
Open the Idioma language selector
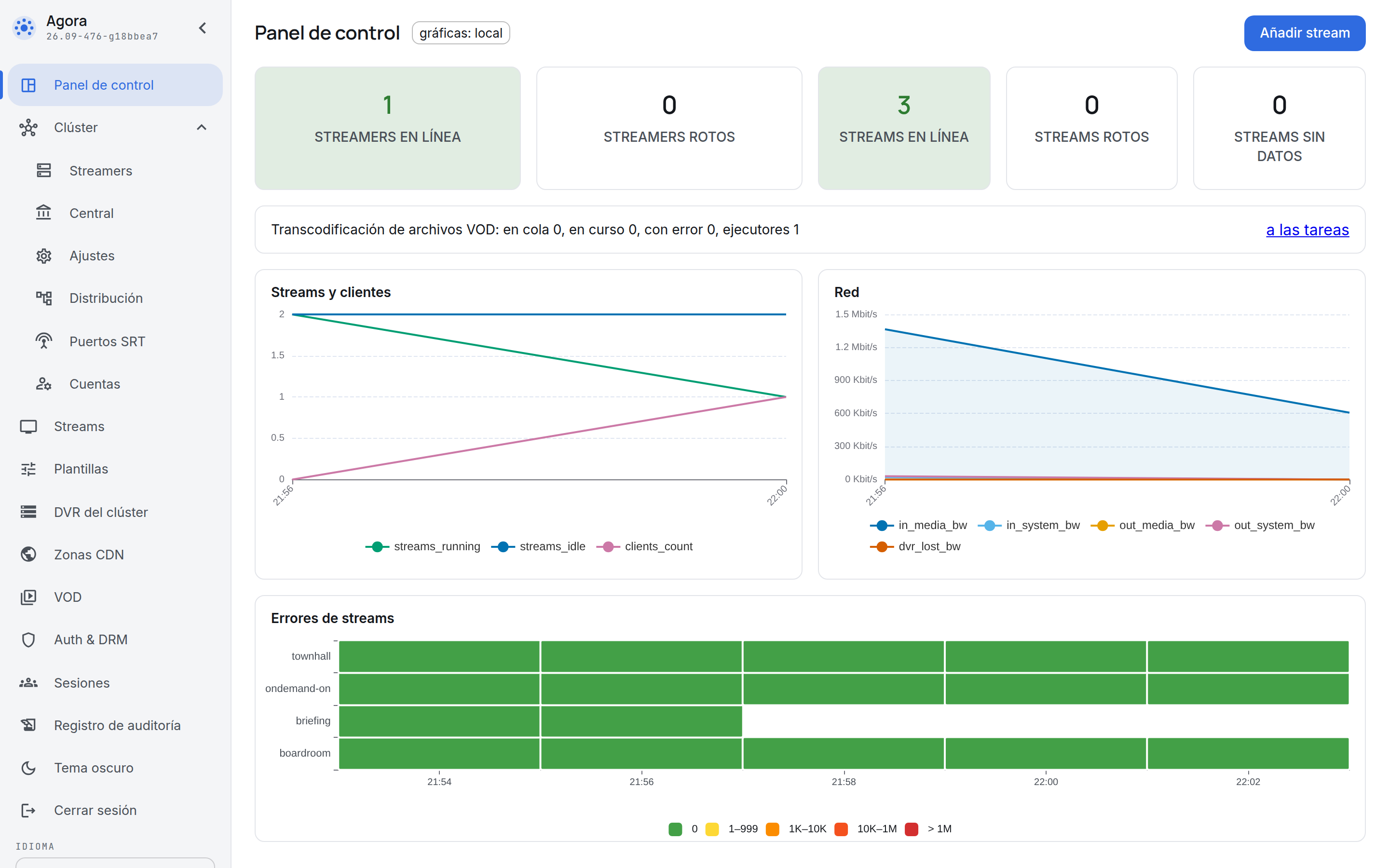[x=115, y=862]
